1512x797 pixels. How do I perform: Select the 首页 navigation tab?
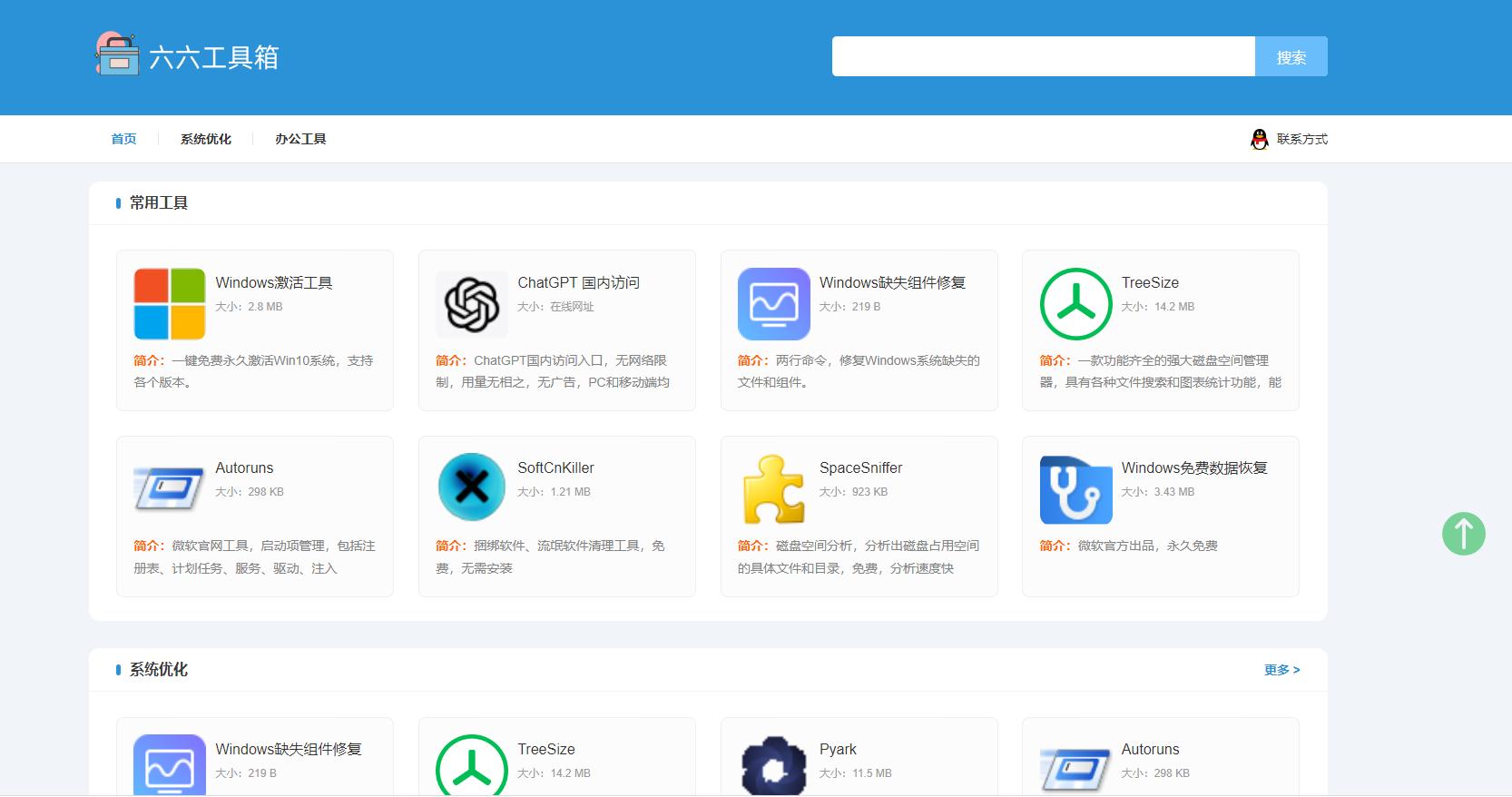pos(123,139)
